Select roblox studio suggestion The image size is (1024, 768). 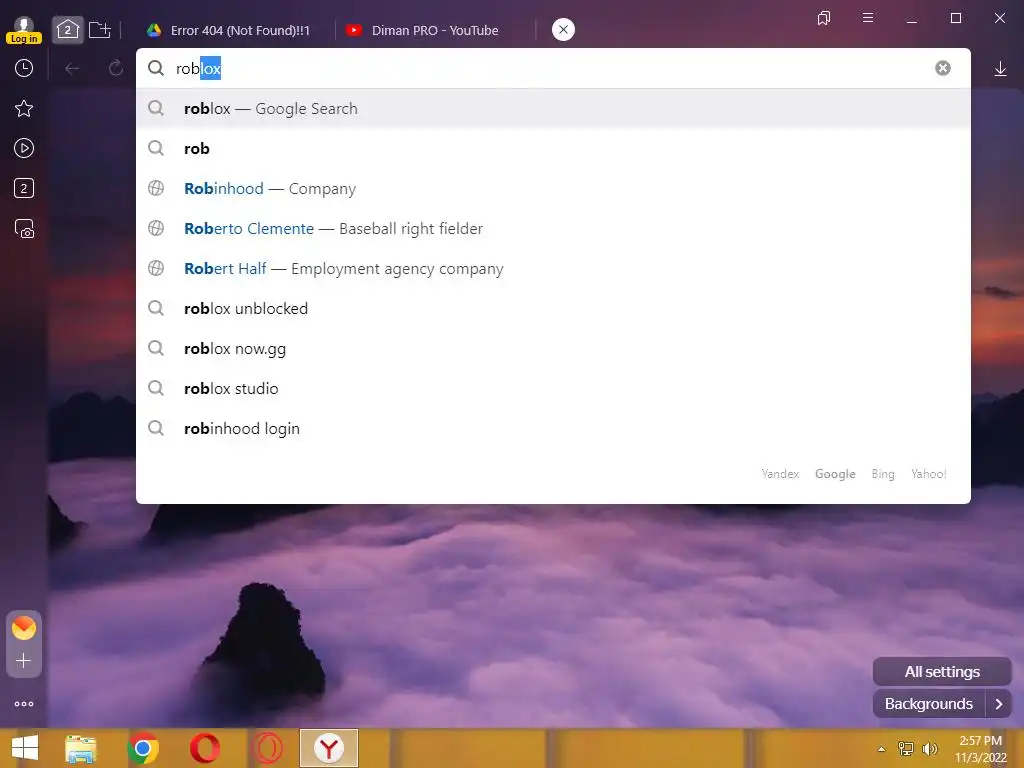(553, 389)
